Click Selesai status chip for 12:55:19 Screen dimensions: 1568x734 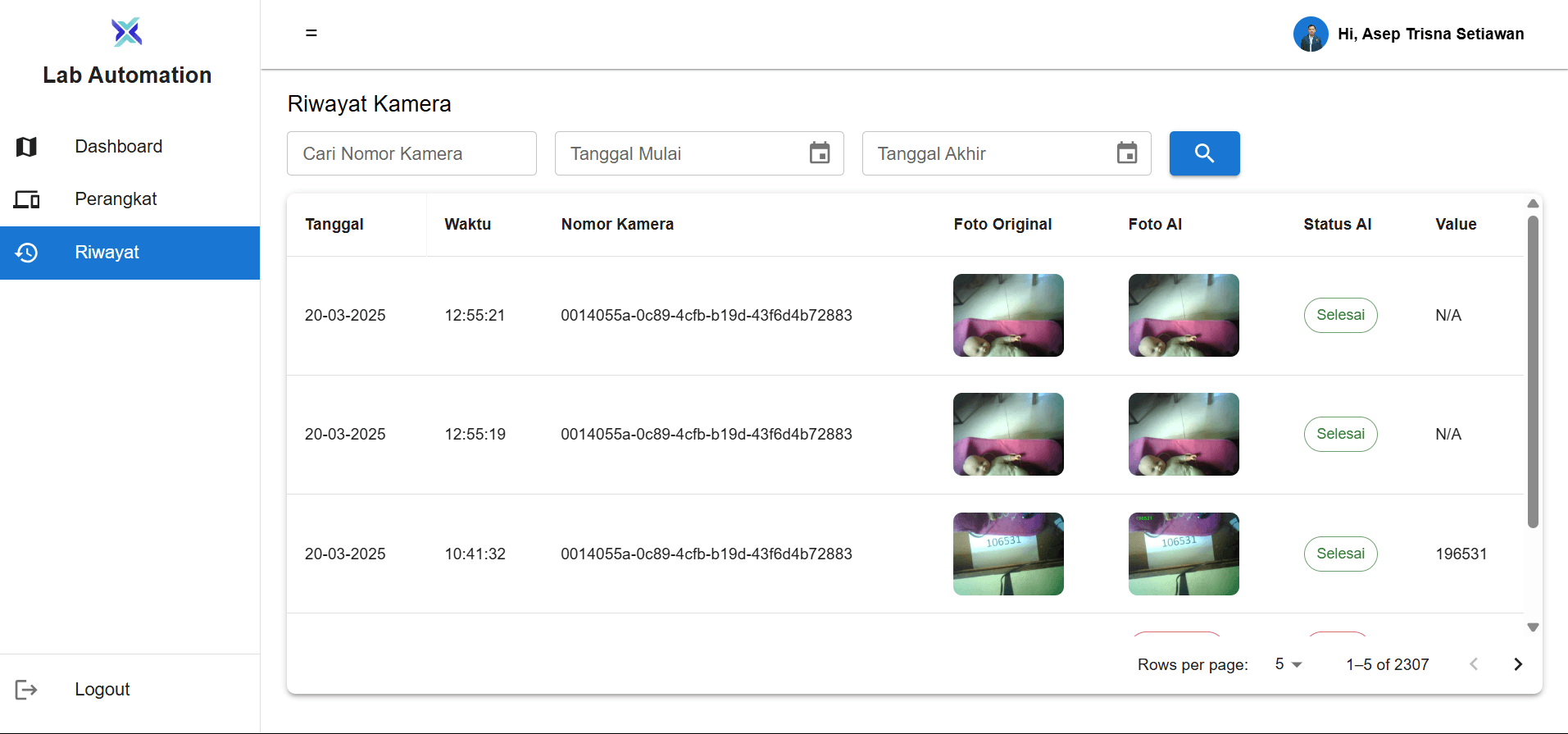(1340, 435)
